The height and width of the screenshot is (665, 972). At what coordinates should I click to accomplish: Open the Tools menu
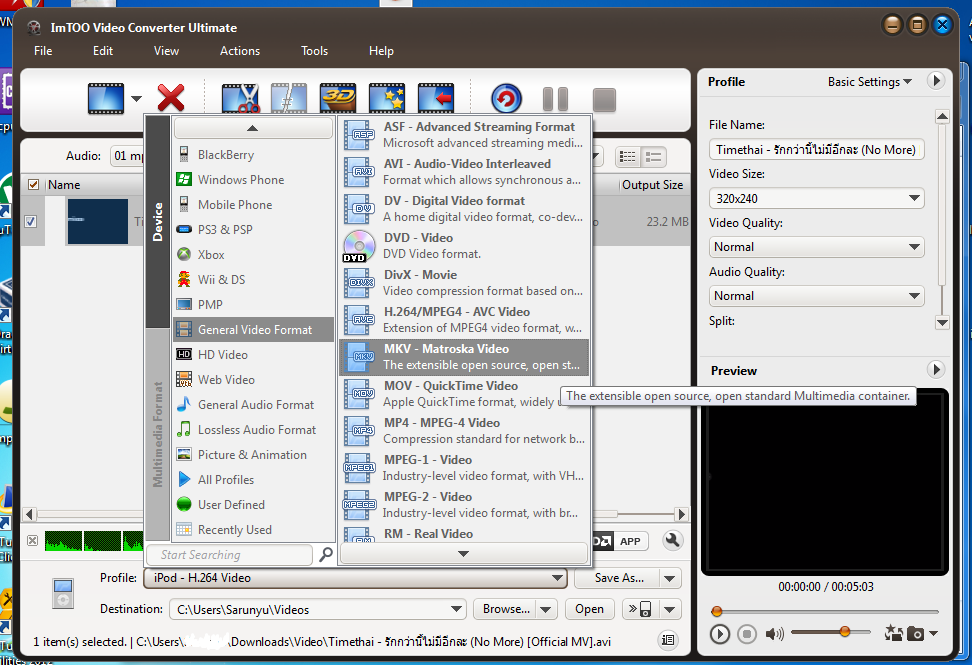click(x=314, y=51)
